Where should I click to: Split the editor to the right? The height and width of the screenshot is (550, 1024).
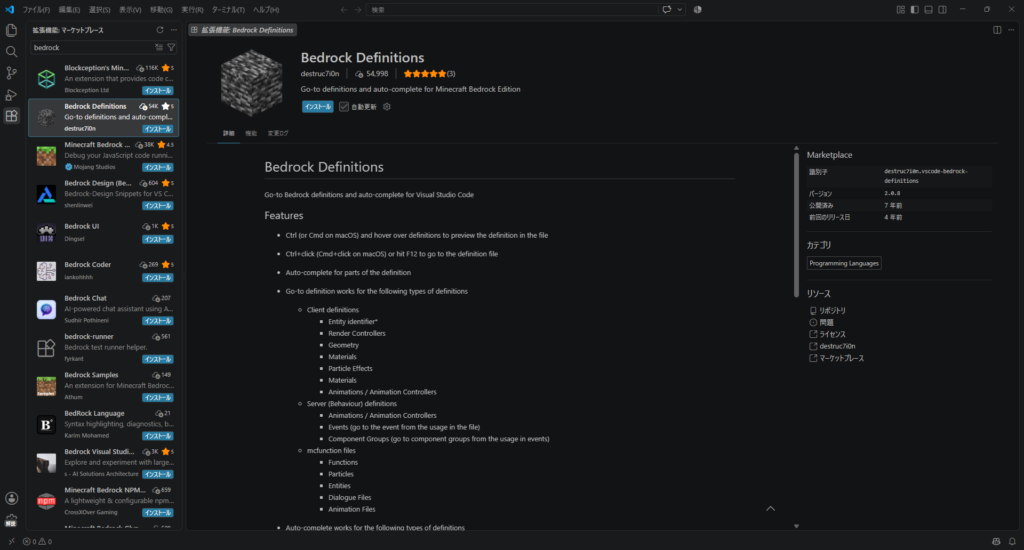(997, 30)
